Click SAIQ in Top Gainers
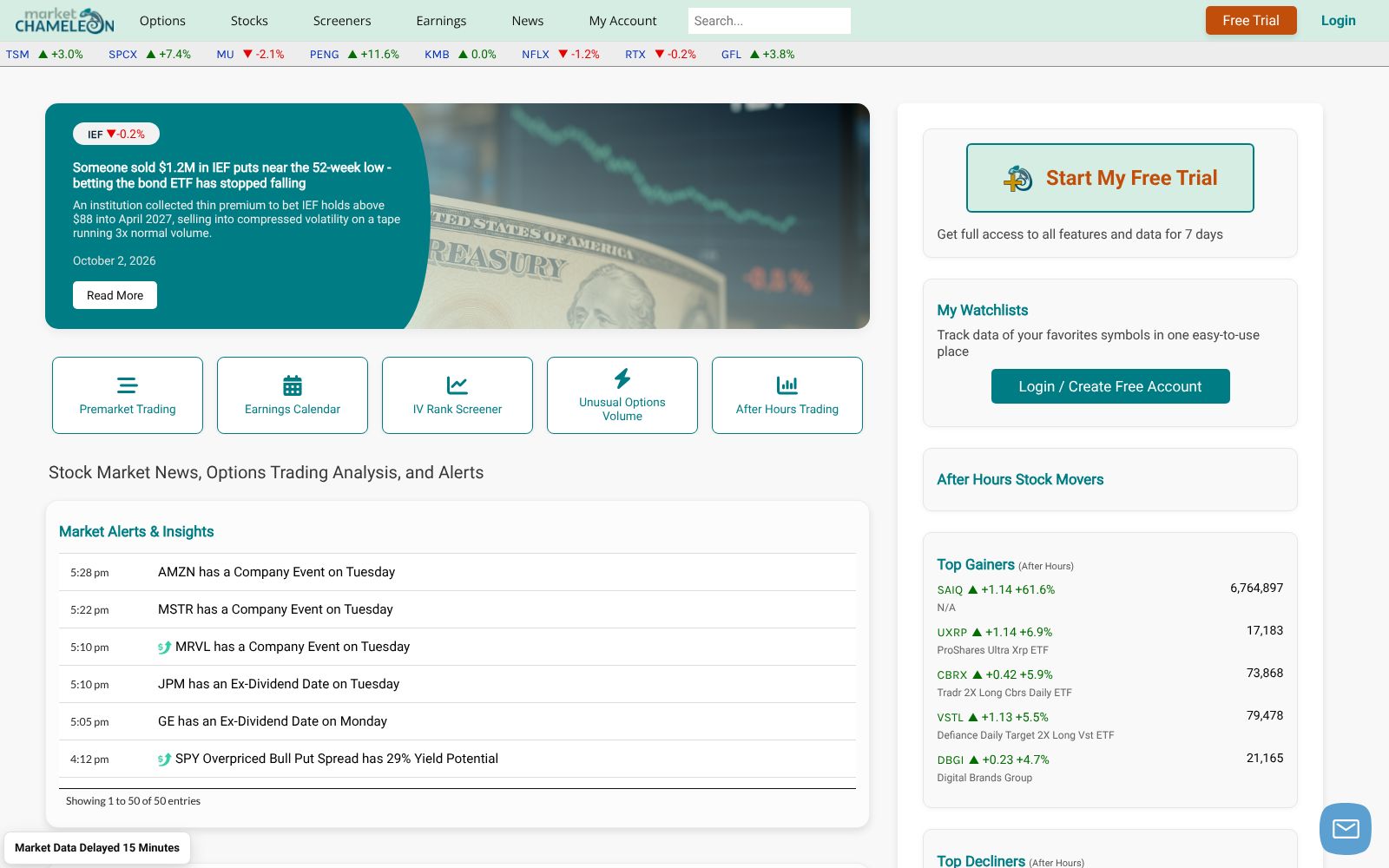This screenshot has height=868, width=1389. tap(950, 590)
